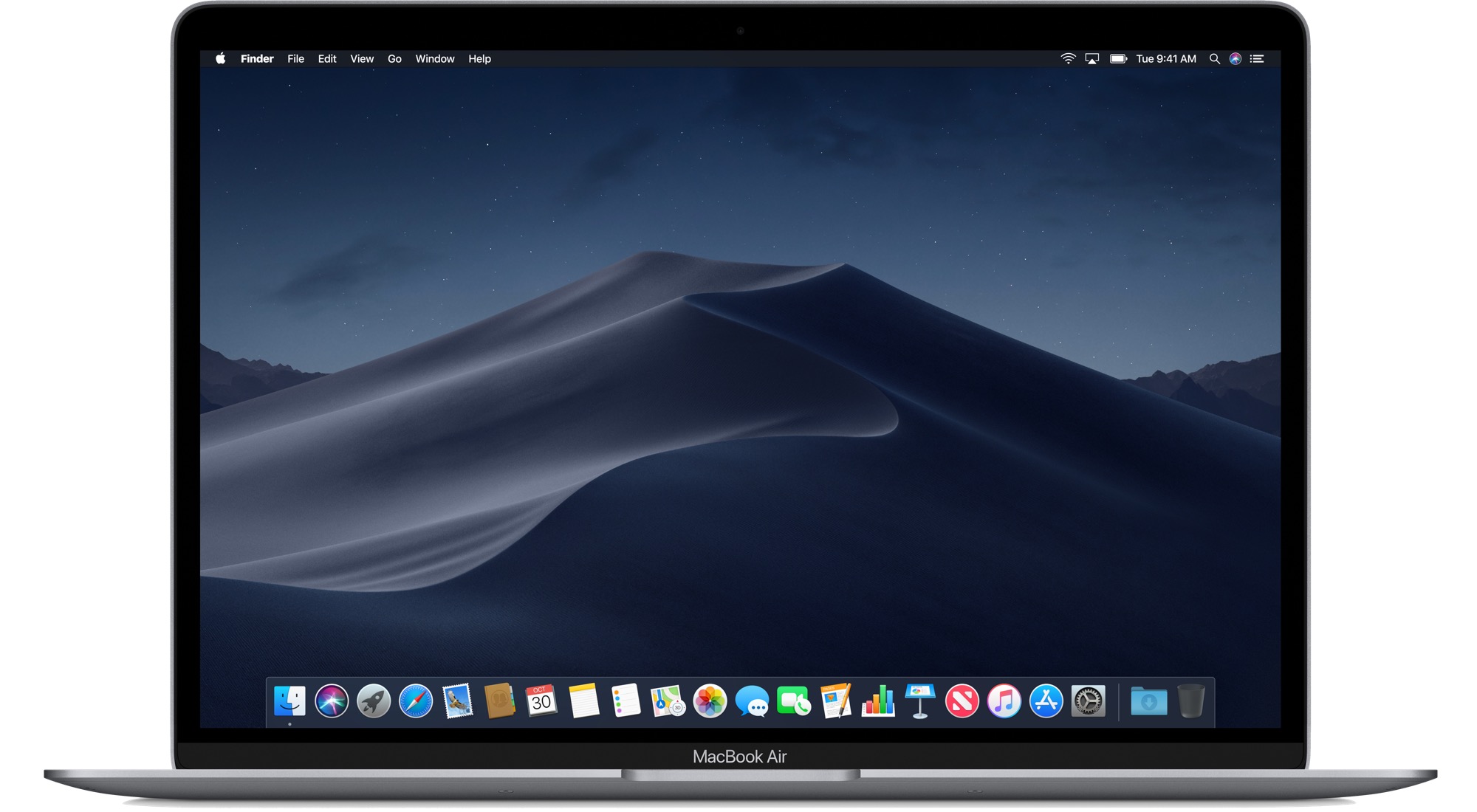This screenshot has width=1477, height=812.
Task: Launch Siri from the Dock
Action: tap(332, 701)
